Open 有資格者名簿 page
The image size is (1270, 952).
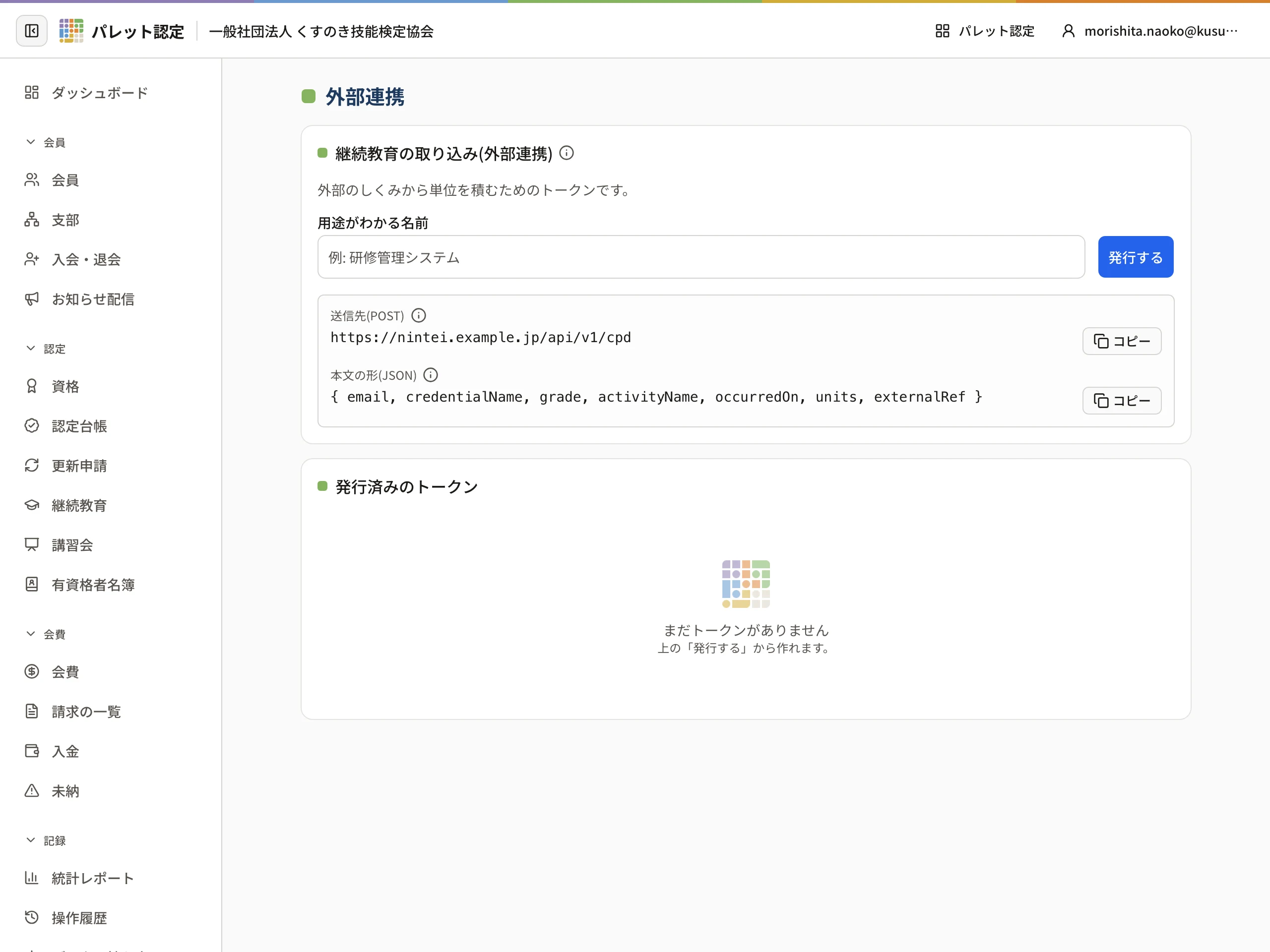click(111, 584)
